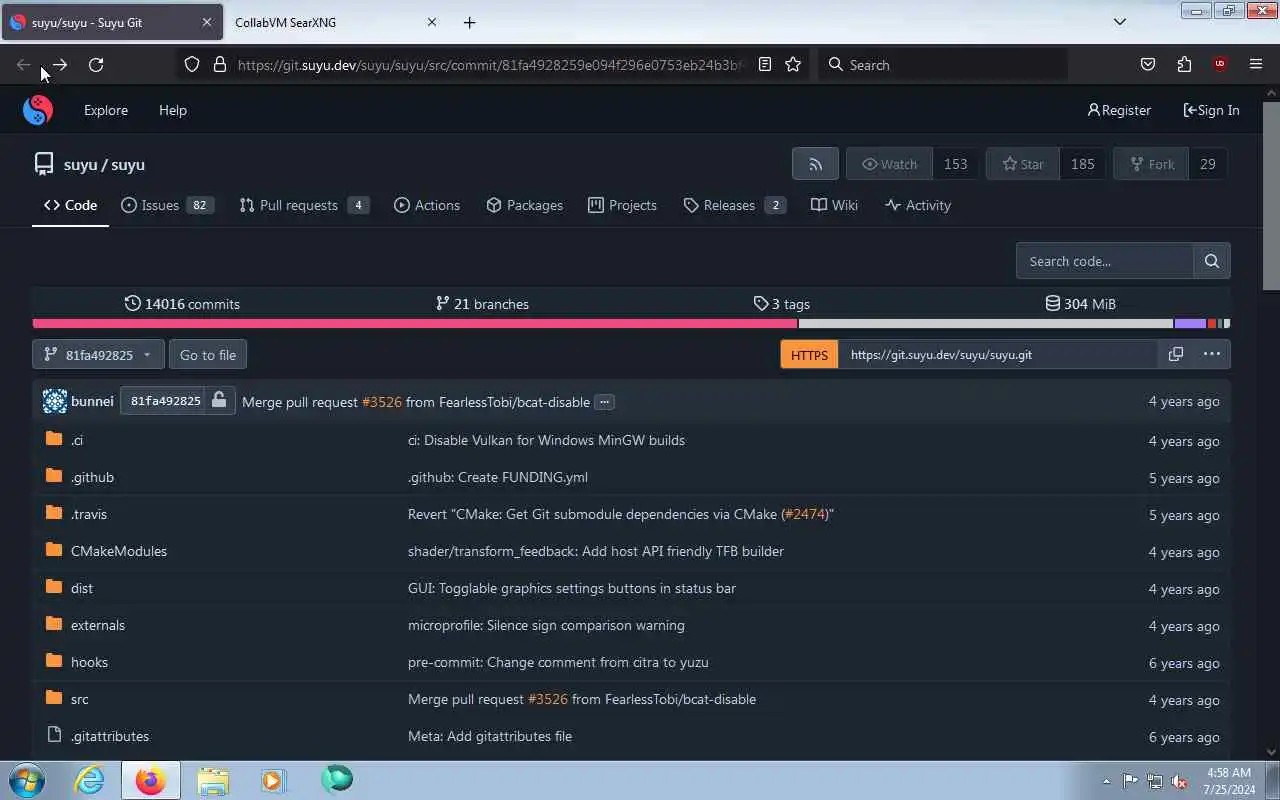Screen dimensions: 1280x800
Task: Click the language statistics color bar
Action: [x=631, y=323]
